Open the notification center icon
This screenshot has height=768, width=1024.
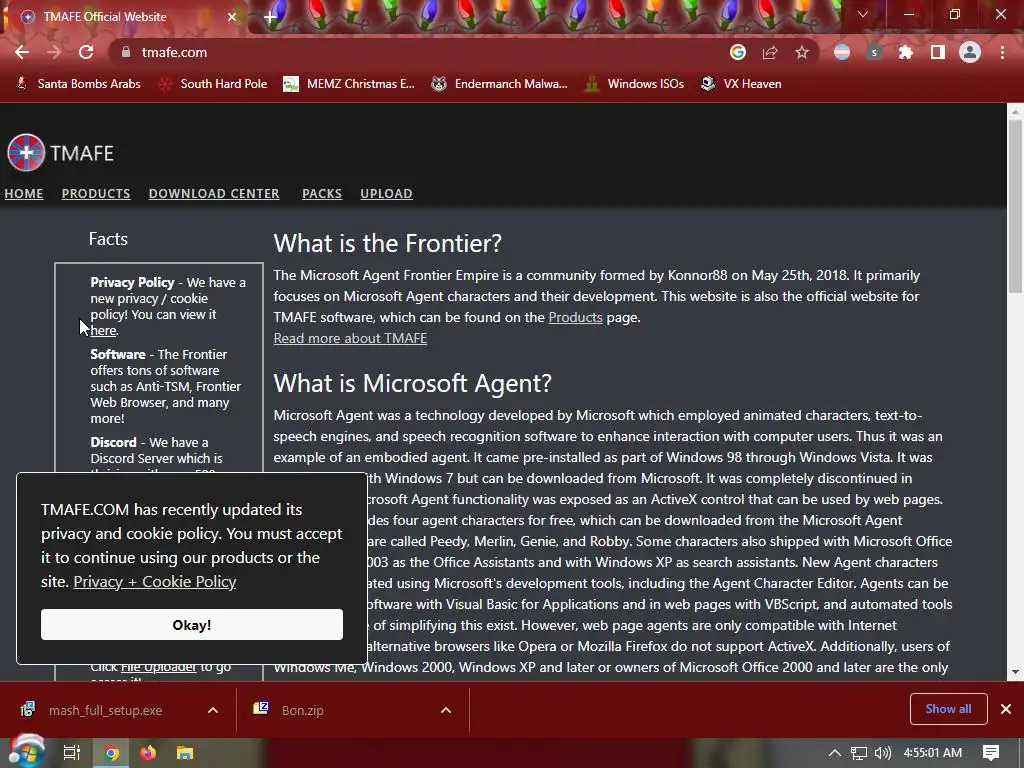991,753
